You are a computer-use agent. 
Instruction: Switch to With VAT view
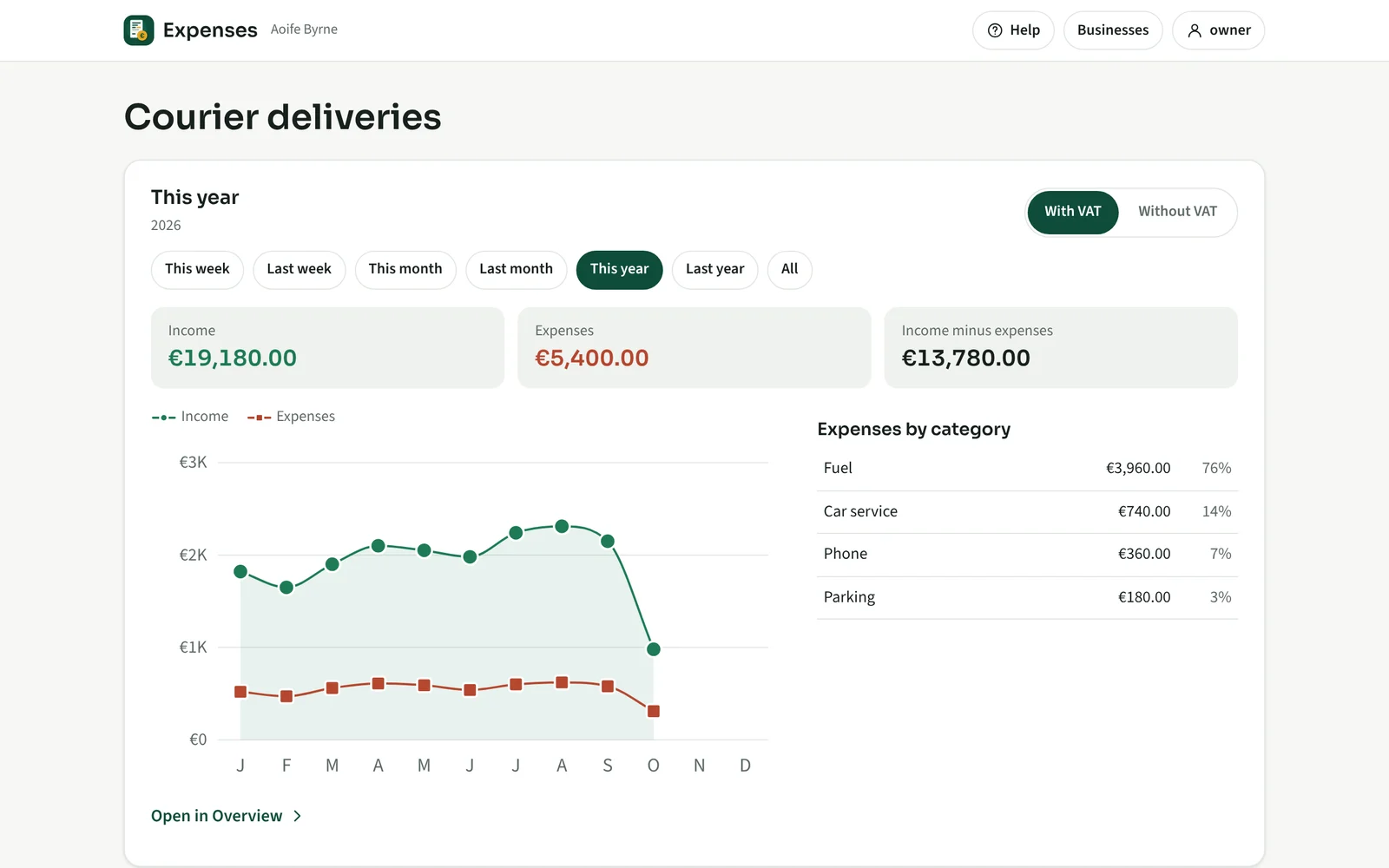point(1072,212)
